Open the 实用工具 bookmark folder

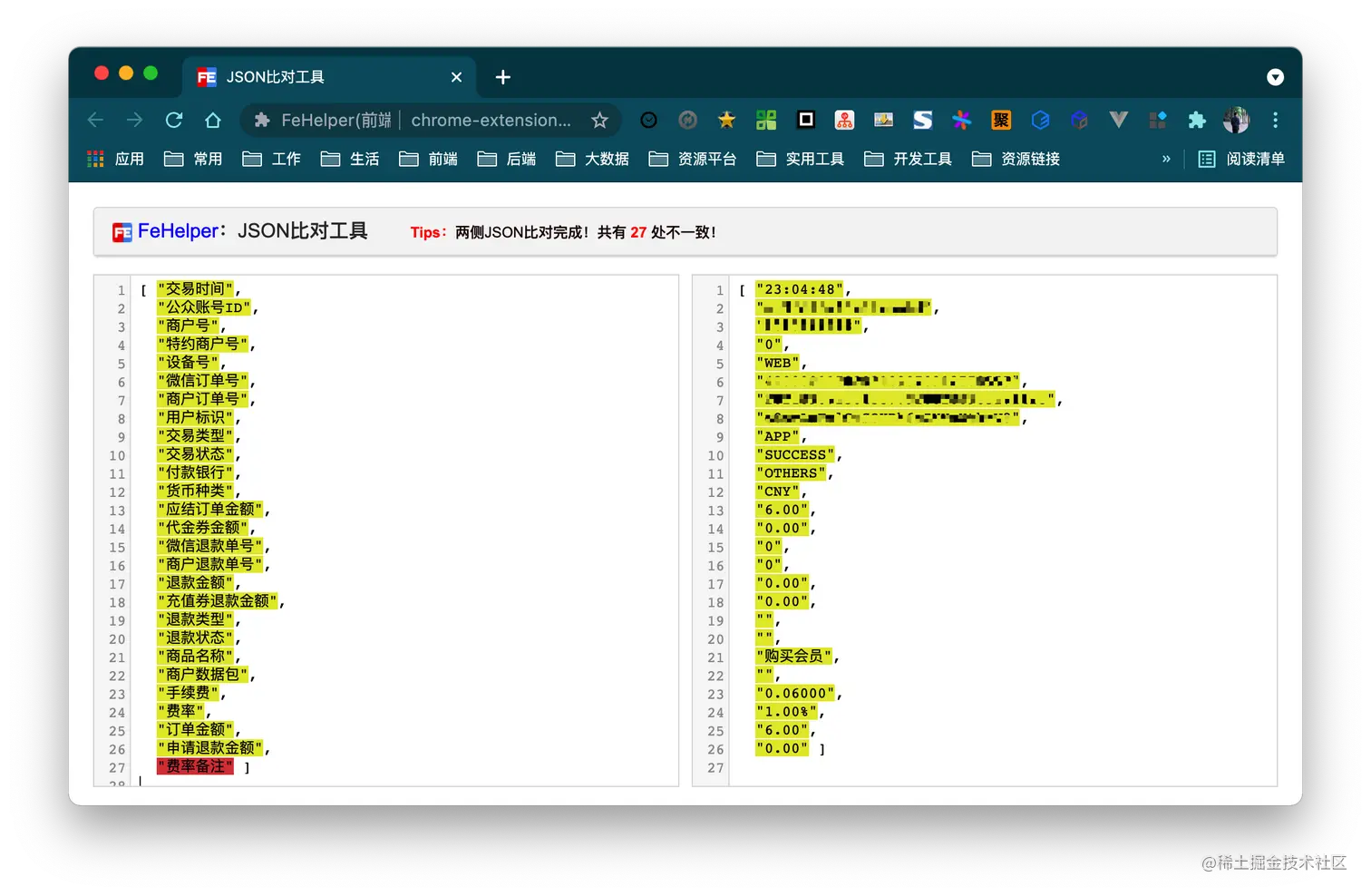pos(801,159)
